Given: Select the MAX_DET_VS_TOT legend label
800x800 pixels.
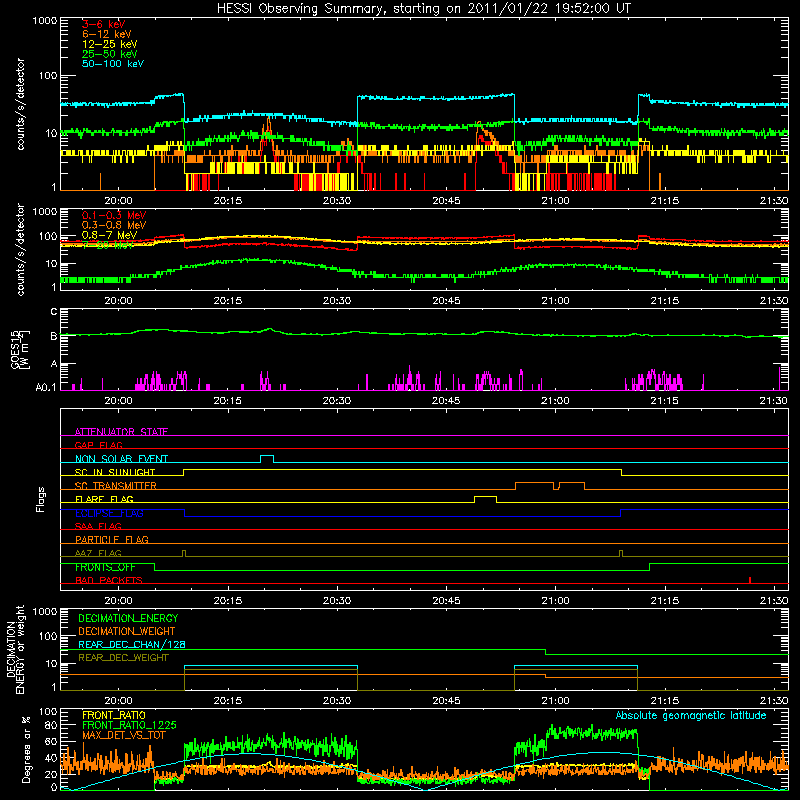Looking at the screenshot, I should (x=123, y=735).
